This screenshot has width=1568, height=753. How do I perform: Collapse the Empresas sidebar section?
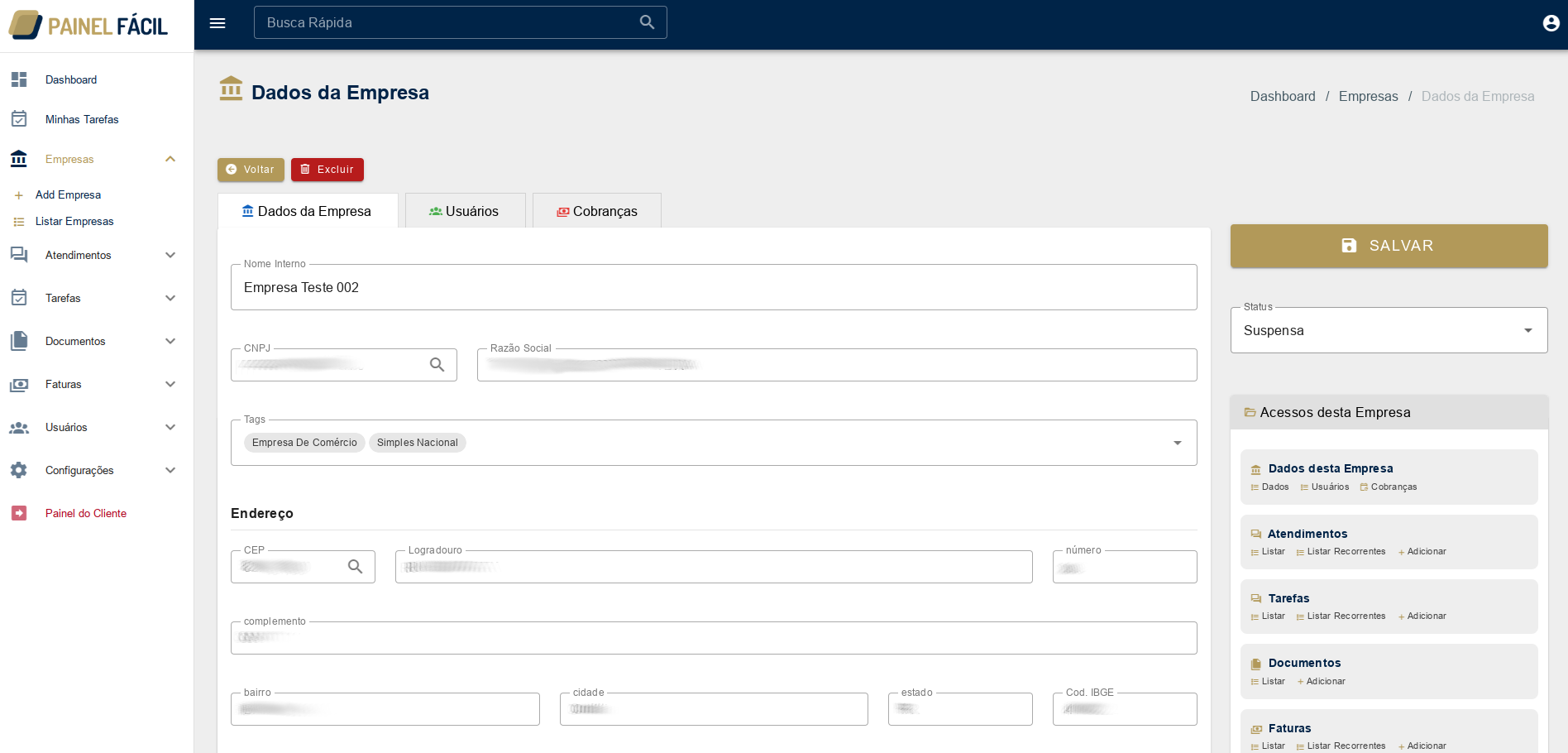[170, 159]
